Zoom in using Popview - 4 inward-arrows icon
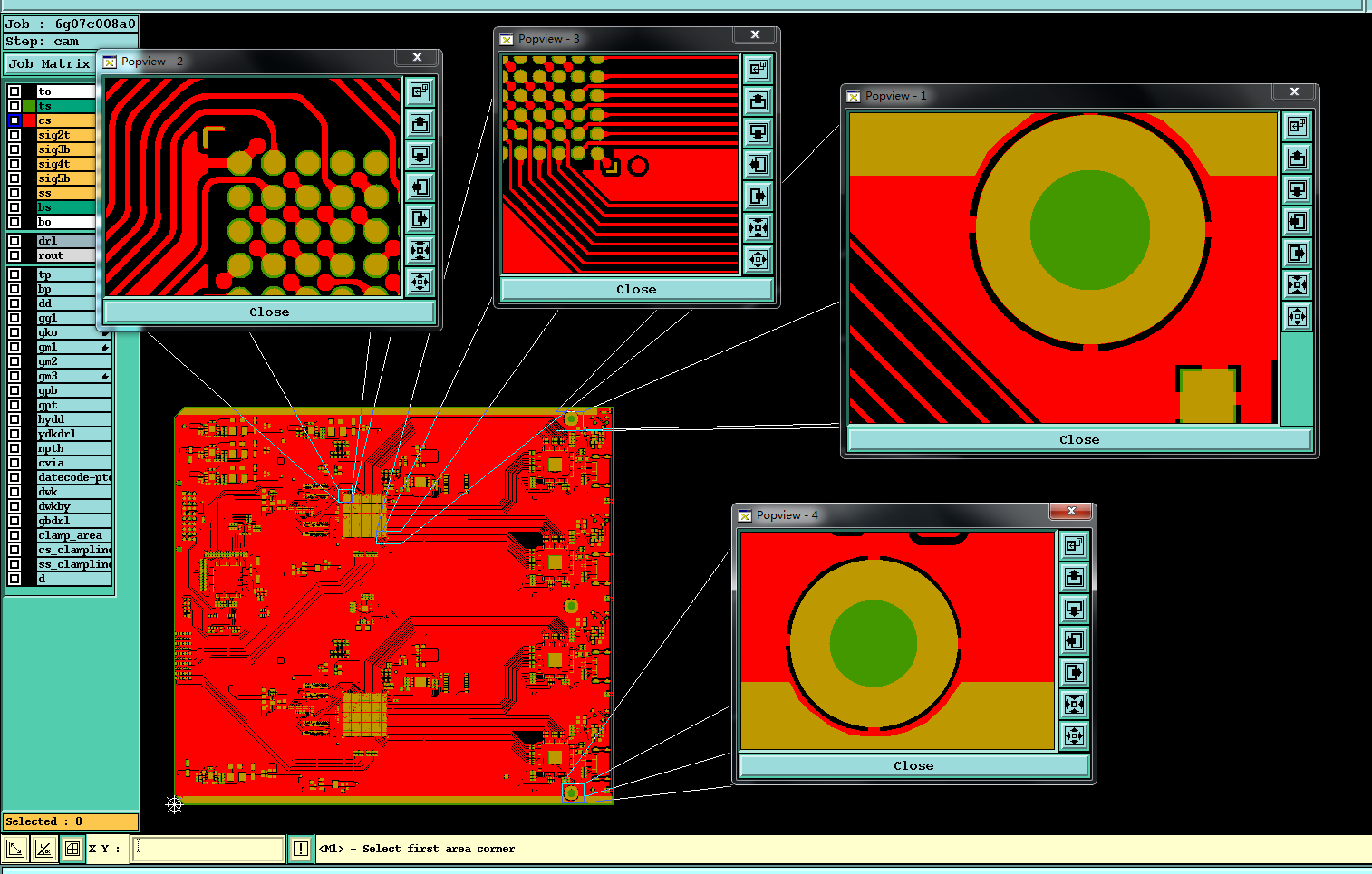This screenshot has width=1372, height=874. pyautogui.click(x=1074, y=704)
